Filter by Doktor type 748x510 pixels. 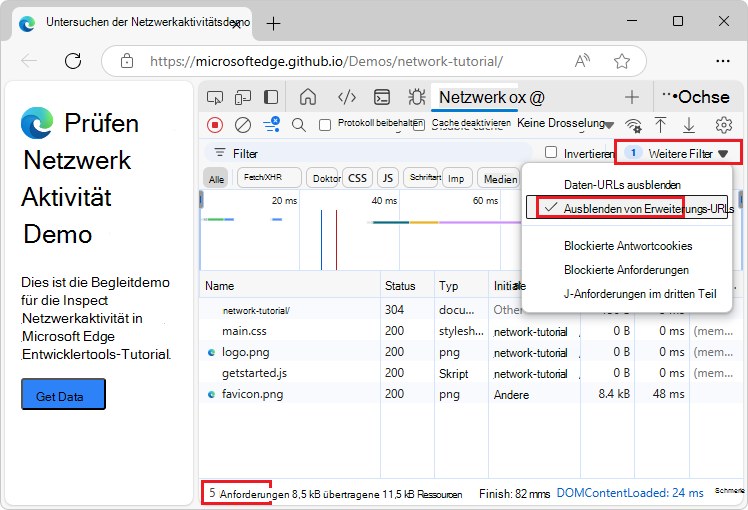pyautogui.click(x=322, y=178)
